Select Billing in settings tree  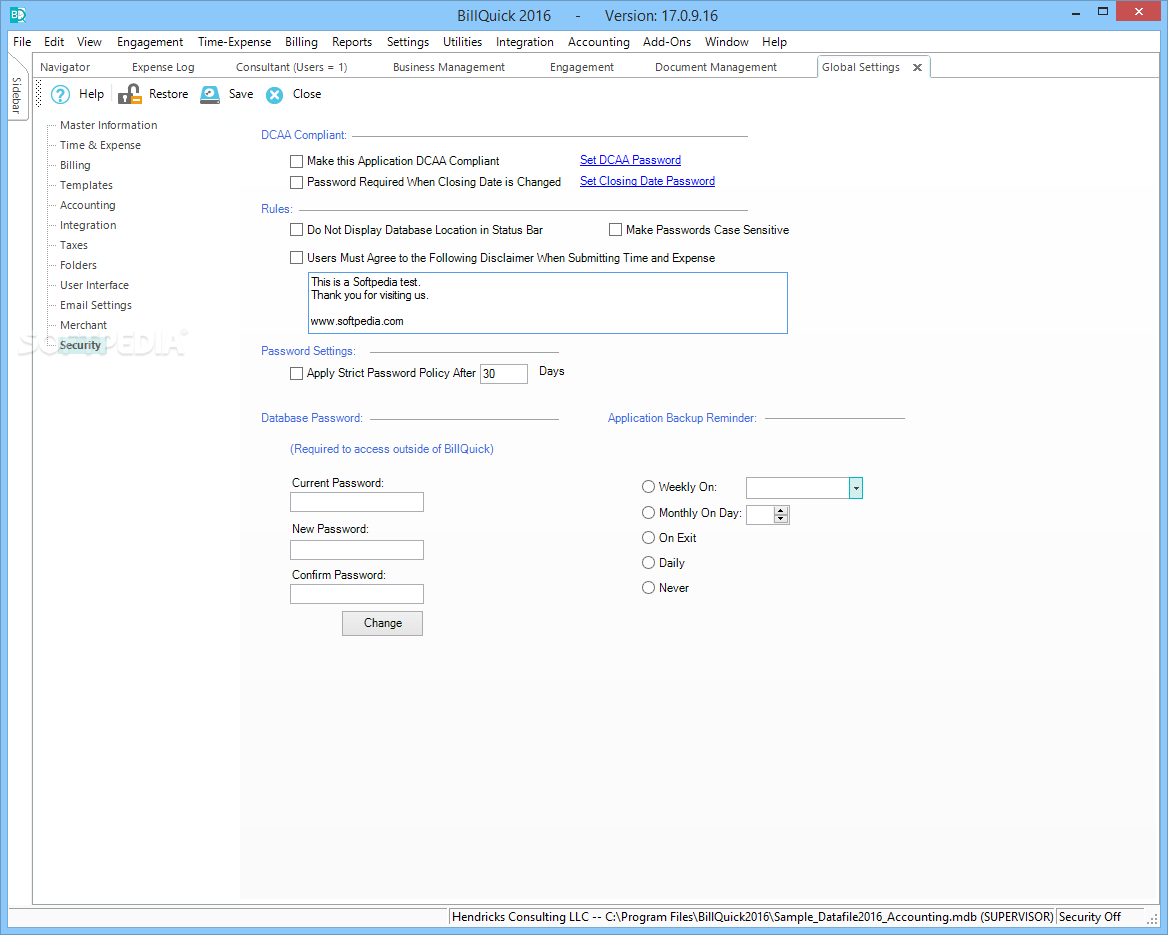(75, 165)
